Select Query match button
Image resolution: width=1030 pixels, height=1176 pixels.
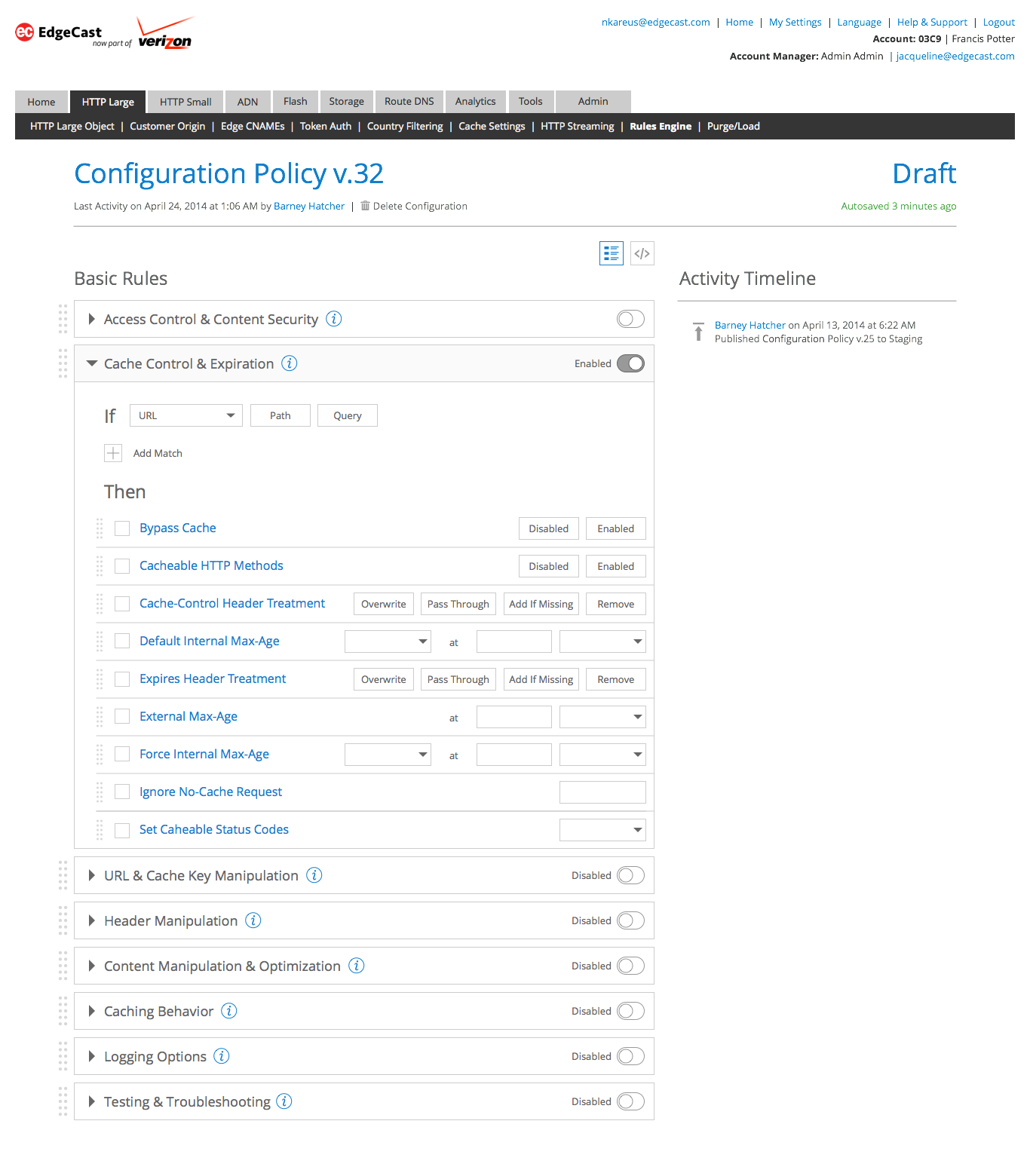tap(348, 415)
